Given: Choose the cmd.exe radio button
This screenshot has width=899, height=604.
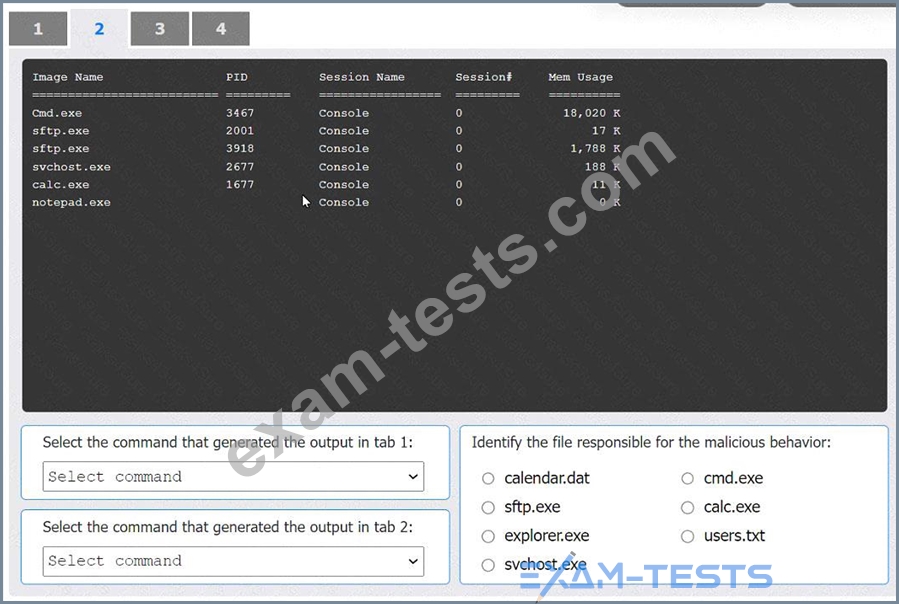Looking at the screenshot, I should point(687,479).
